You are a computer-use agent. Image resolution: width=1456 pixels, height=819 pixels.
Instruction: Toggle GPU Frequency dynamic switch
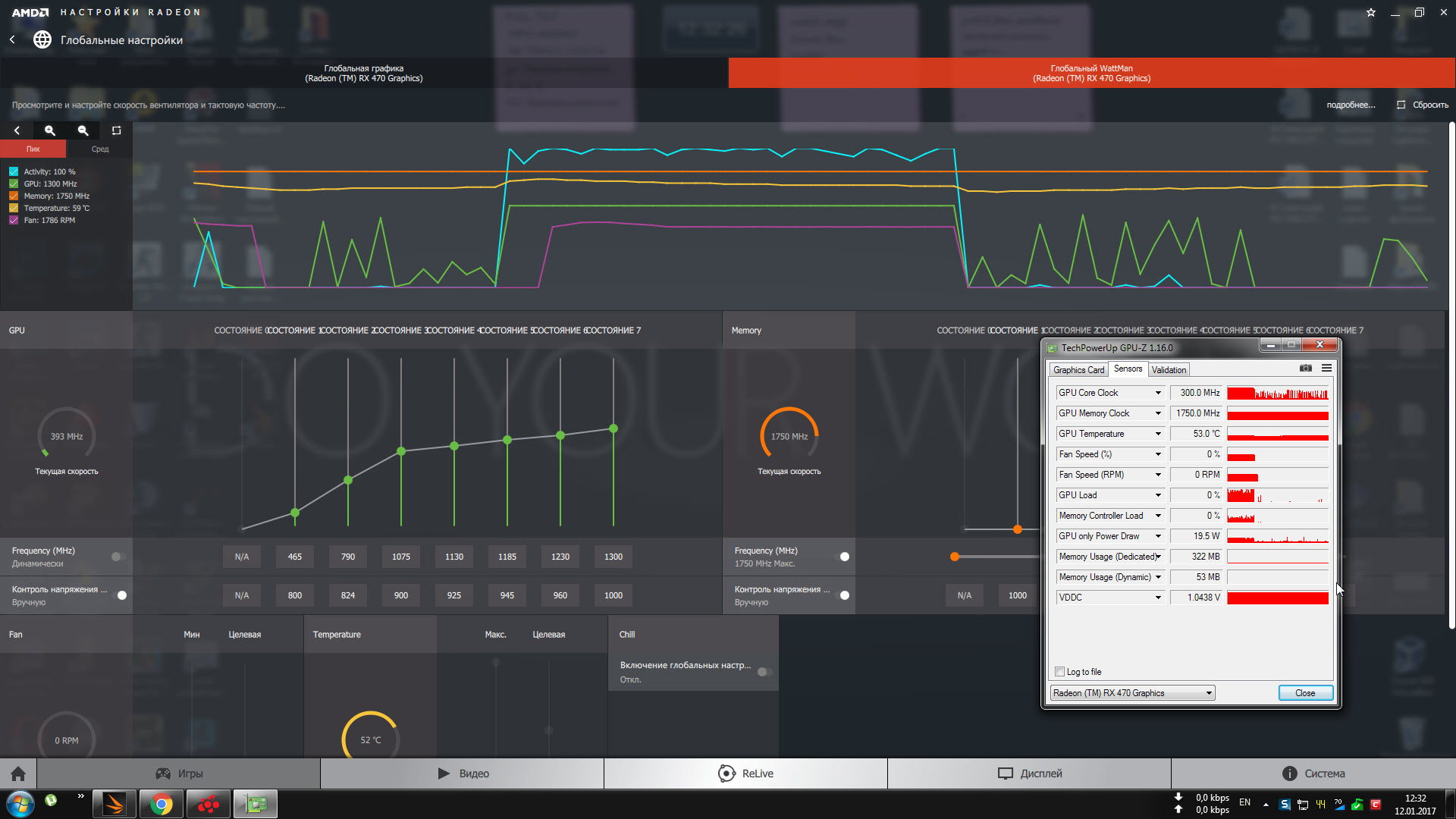pyautogui.click(x=118, y=557)
